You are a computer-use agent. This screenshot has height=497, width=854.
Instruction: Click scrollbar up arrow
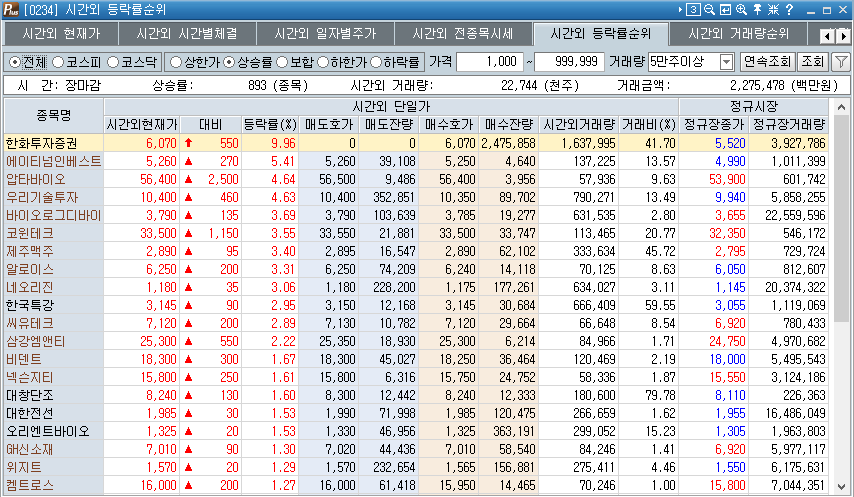click(841, 107)
